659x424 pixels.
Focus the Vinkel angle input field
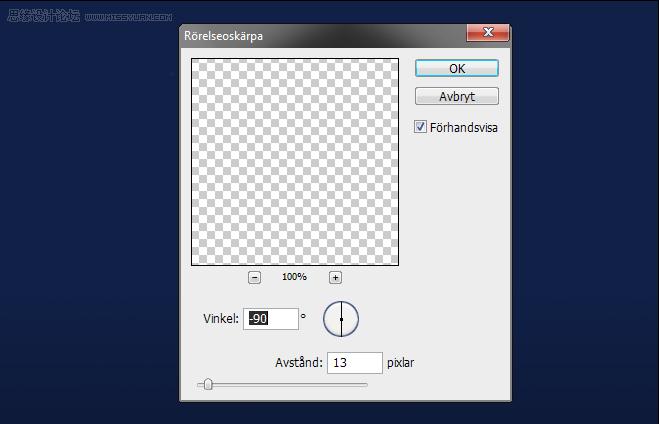click(x=271, y=319)
